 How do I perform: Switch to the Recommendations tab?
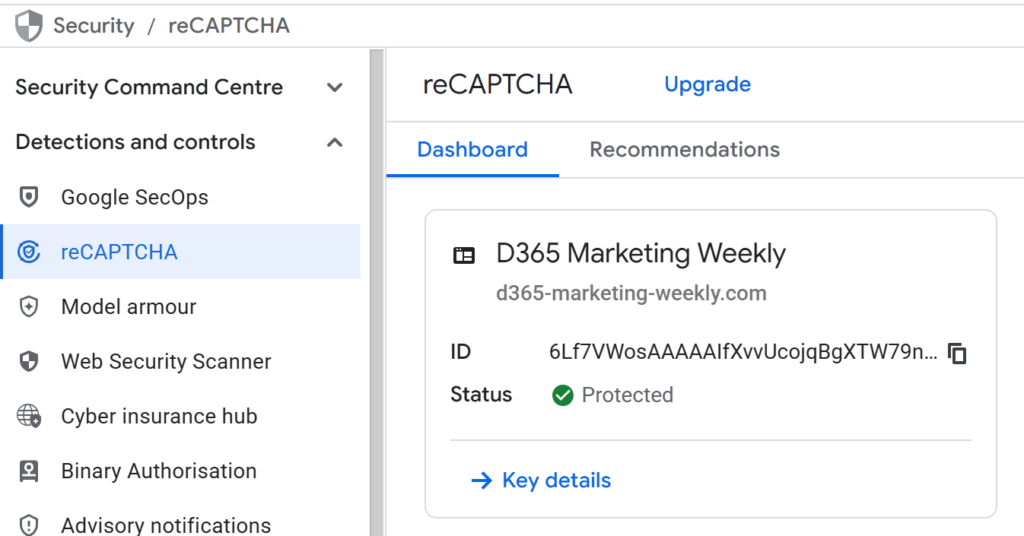(x=684, y=150)
